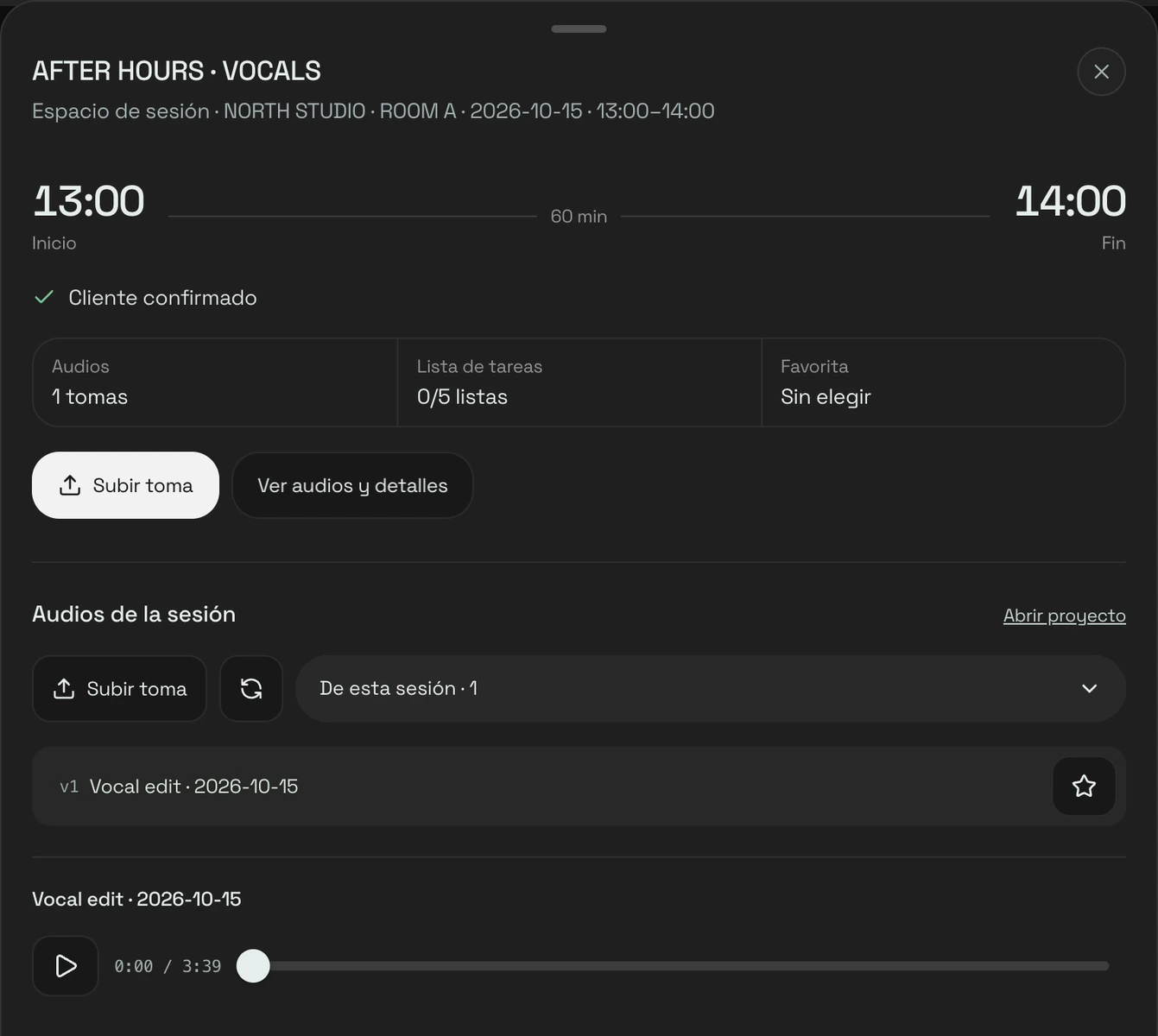This screenshot has height=1036, width=1158.
Task: Select the v1 Vocal edit take row
Action: 579,786
